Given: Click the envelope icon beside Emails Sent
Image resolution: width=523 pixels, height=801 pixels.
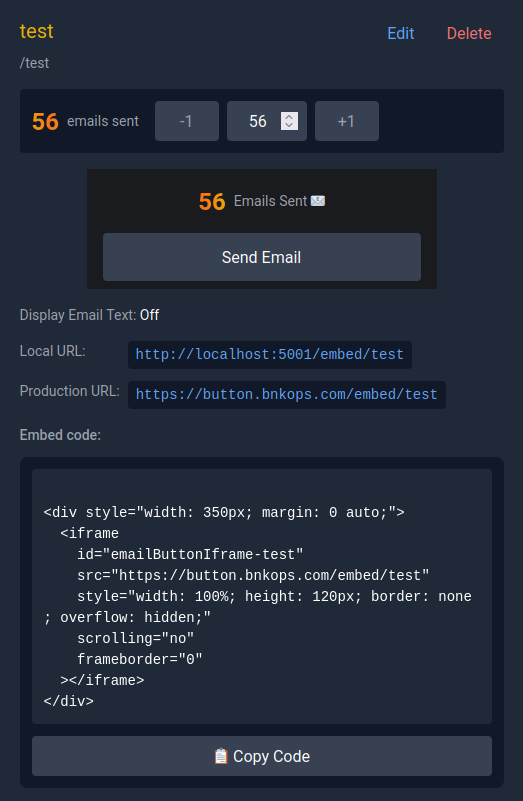Looking at the screenshot, I should [318, 201].
